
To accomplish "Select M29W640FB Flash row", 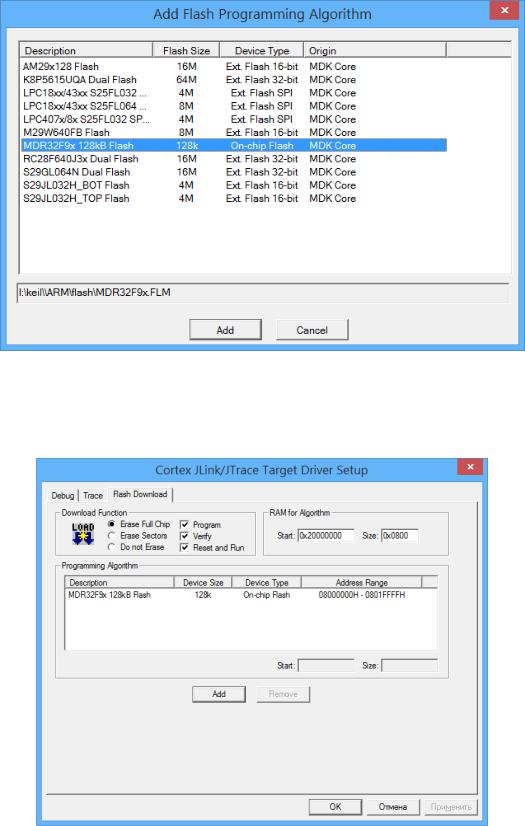I will coord(234,132).
